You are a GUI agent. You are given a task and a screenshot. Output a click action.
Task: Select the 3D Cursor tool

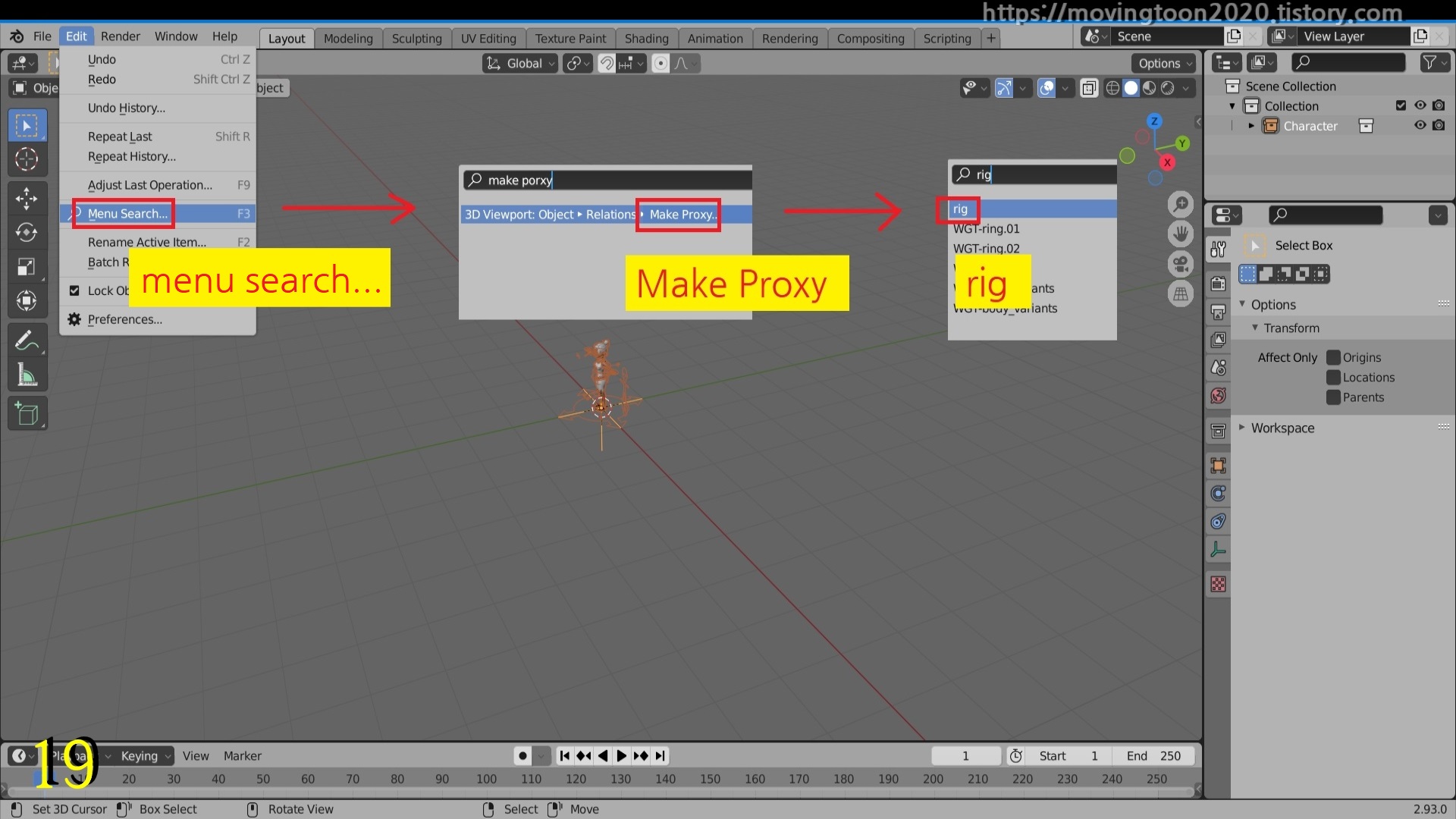(27, 159)
